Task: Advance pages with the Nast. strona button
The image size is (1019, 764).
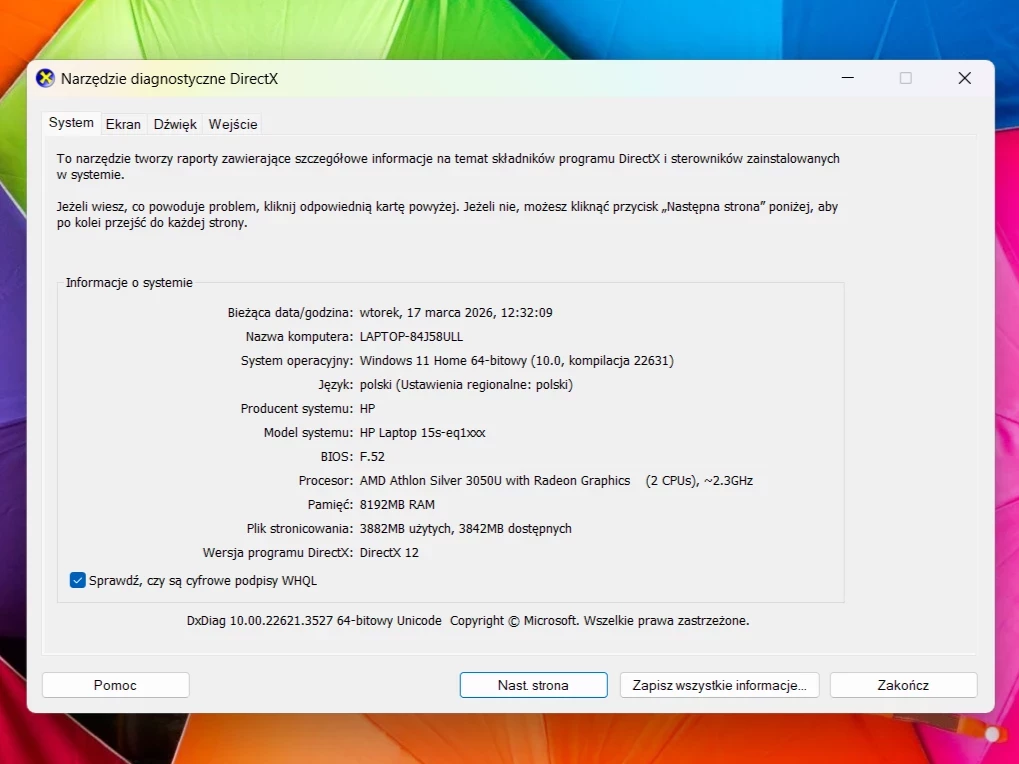Action: pyautogui.click(x=532, y=685)
